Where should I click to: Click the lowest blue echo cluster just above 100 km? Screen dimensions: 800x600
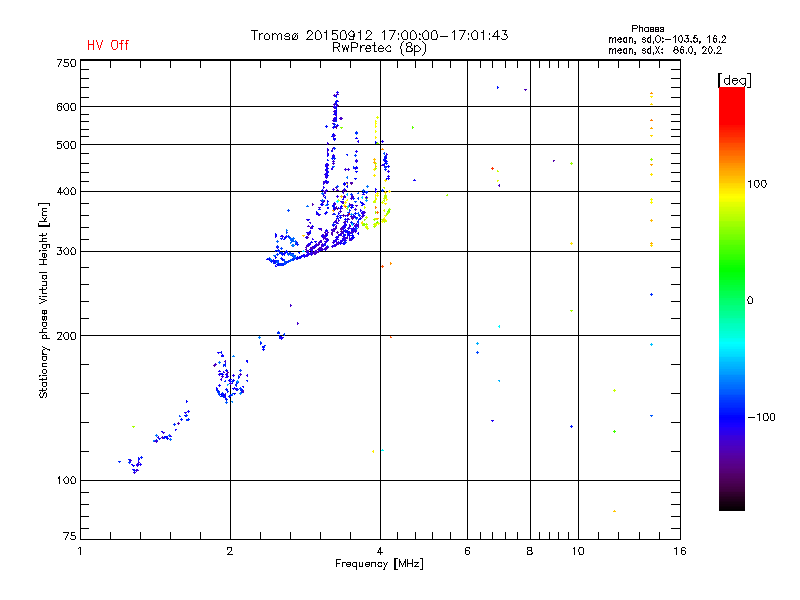coord(134,464)
